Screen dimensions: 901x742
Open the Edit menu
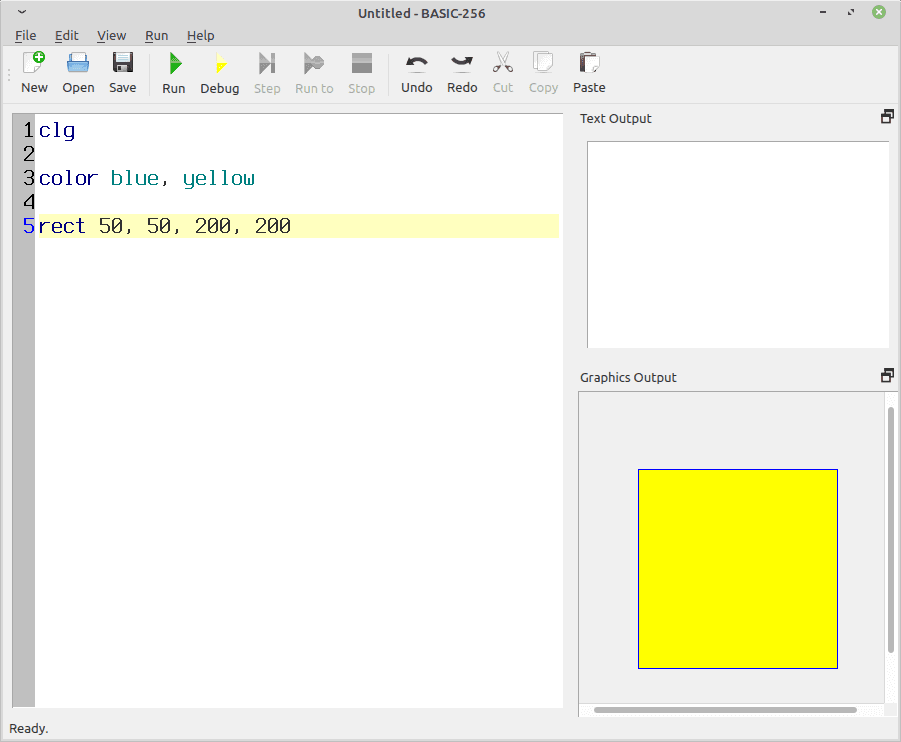click(x=66, y=35)
